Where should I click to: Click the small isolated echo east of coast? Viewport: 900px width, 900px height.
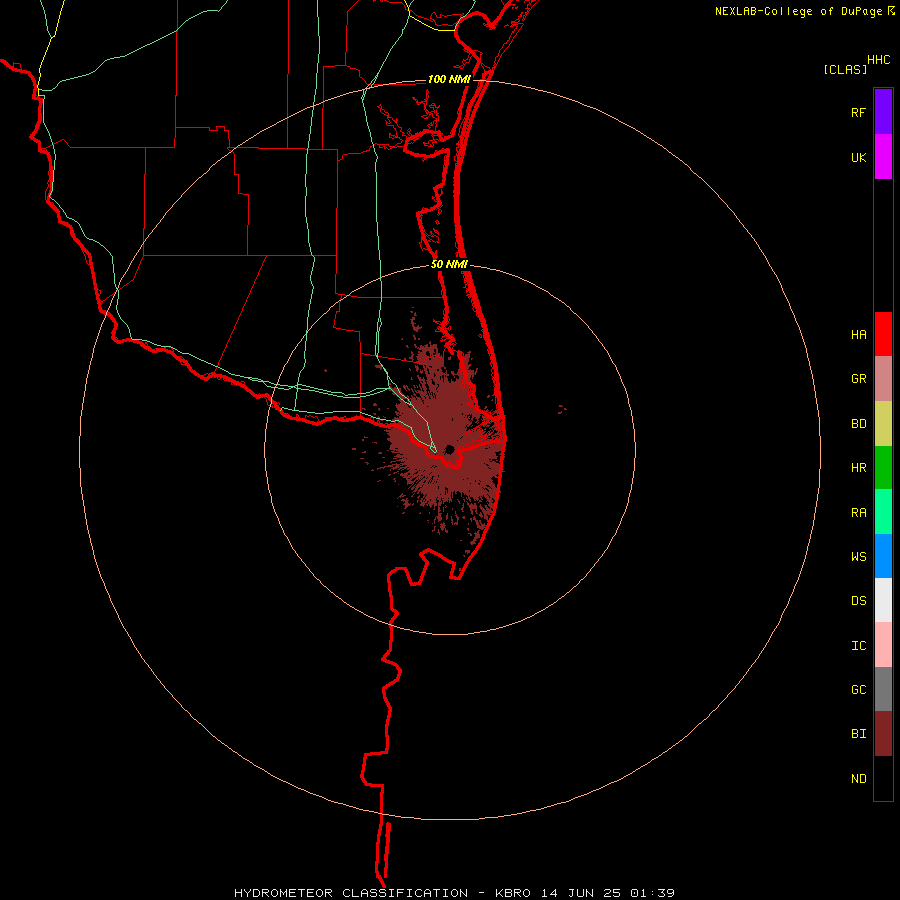tap(562, 409)
